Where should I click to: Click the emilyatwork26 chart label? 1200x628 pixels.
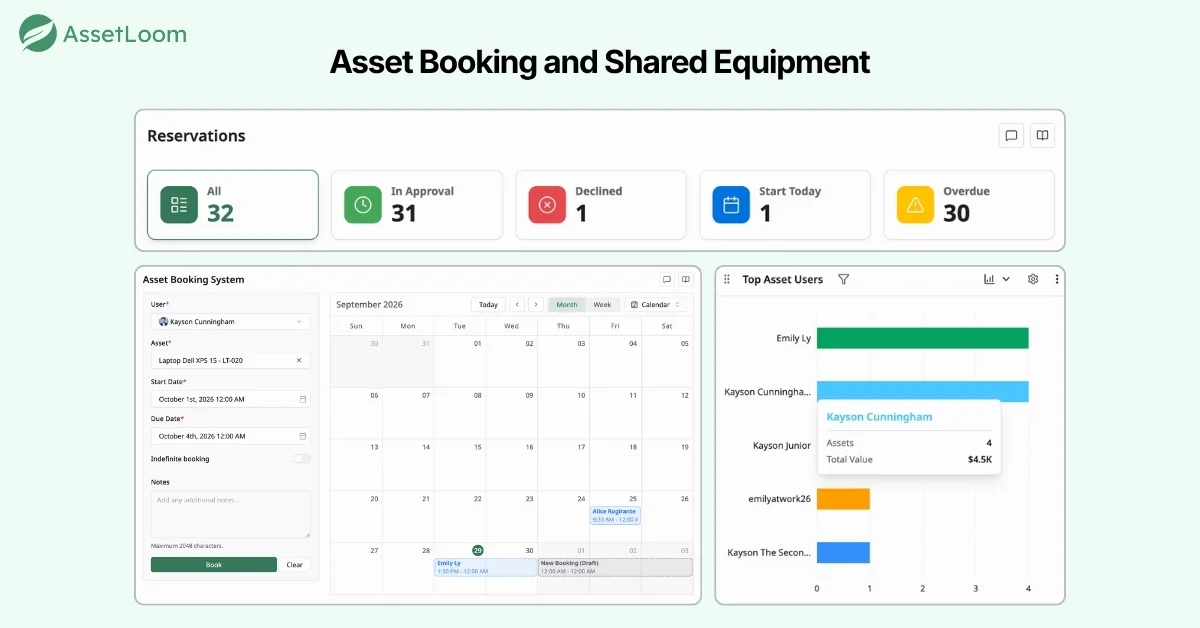779,498
